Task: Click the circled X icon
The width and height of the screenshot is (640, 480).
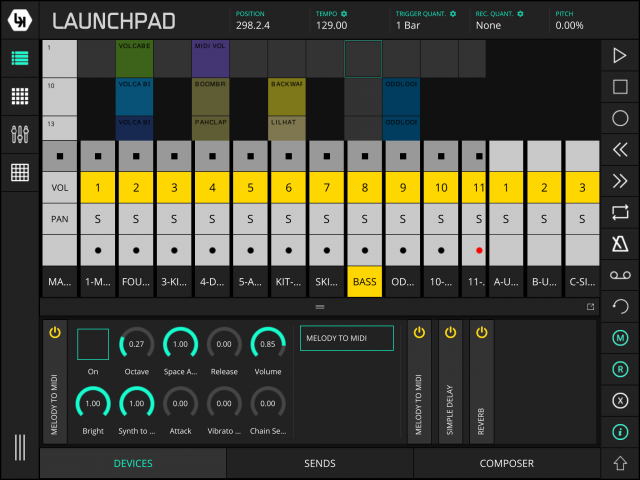Action: click(619, 400)
